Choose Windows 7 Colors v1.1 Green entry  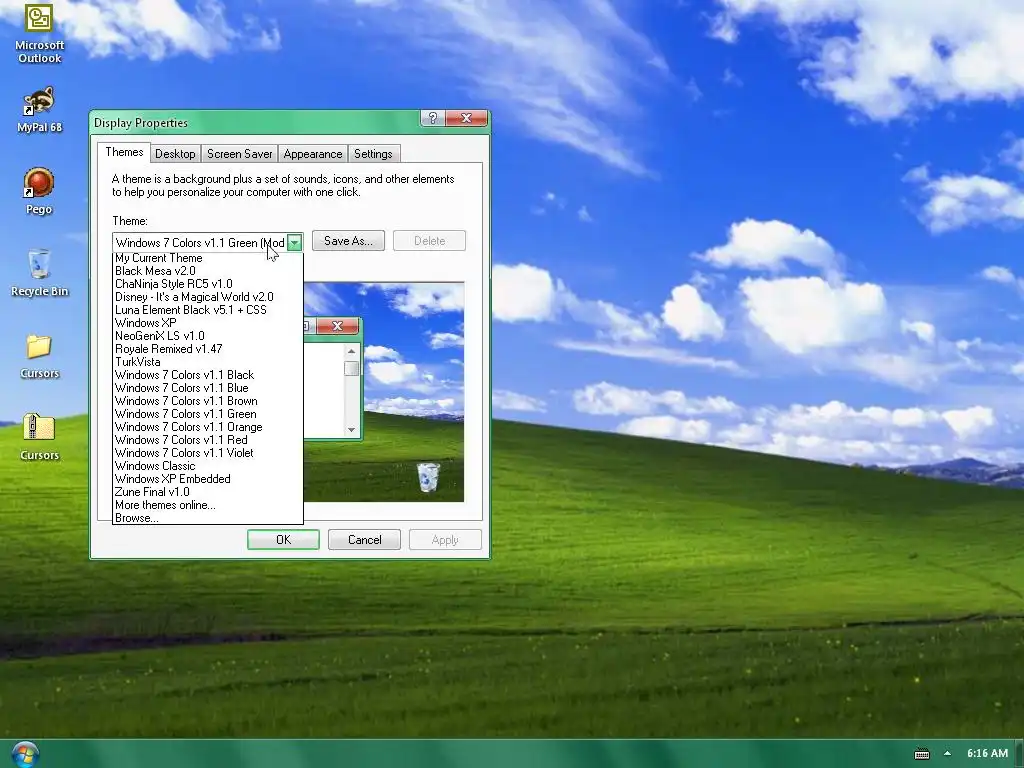click(x=208, y=414)
